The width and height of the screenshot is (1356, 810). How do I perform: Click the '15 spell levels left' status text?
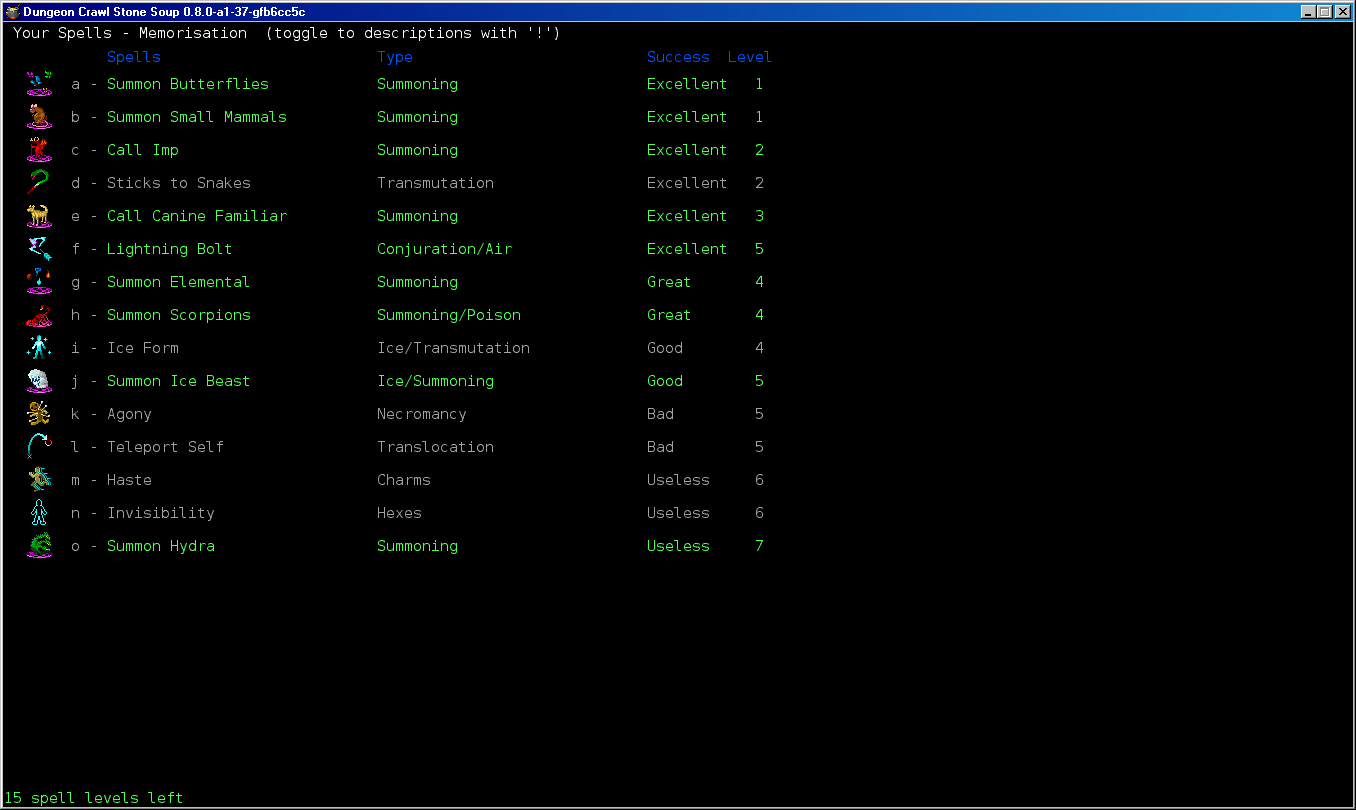point(94,798)
